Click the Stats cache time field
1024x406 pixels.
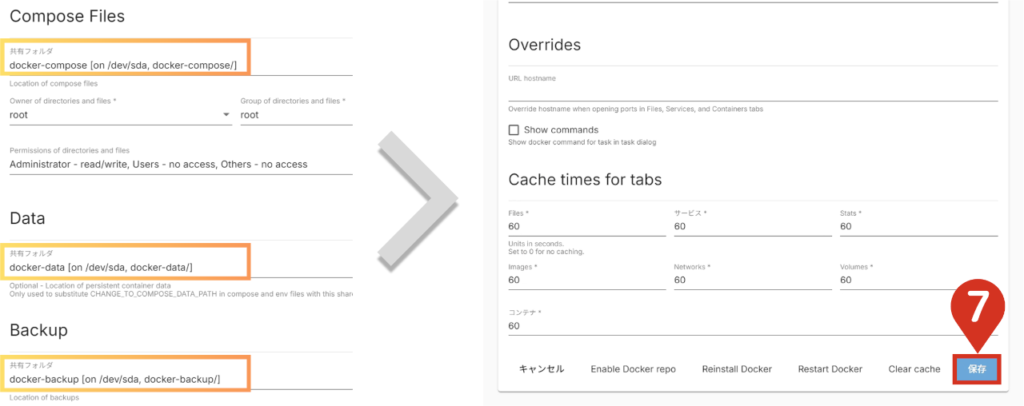click(918, 227)
